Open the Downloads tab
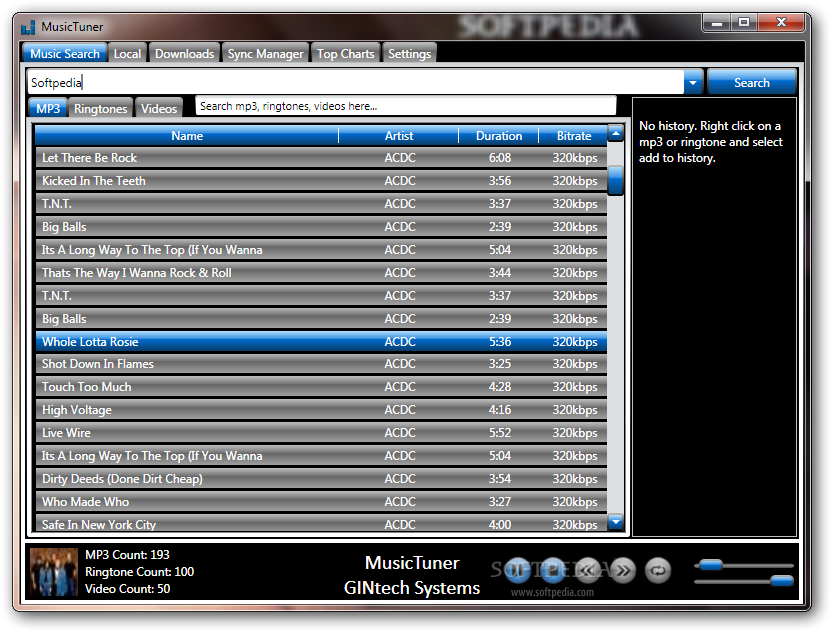Screen dimensions: 832x632 (185, 54)
